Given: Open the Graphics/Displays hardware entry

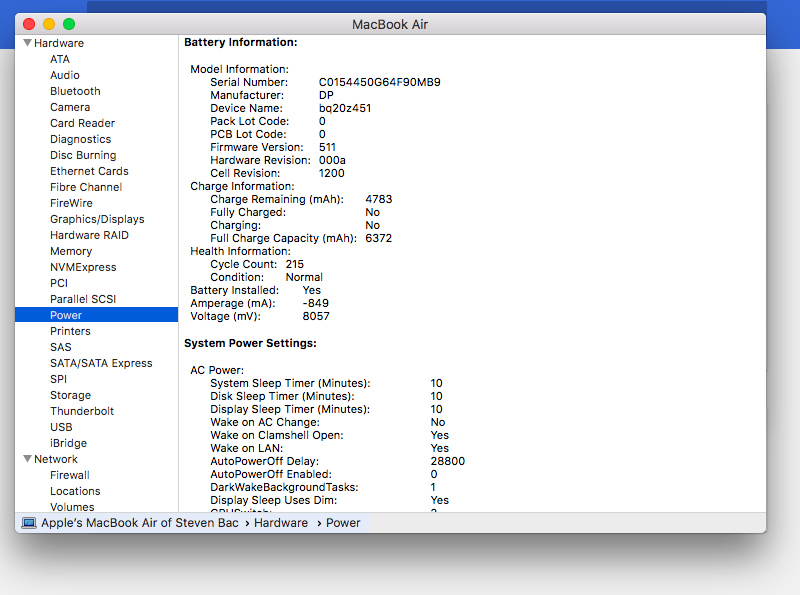Looking at the screenshot, I should tap(97, 219).
